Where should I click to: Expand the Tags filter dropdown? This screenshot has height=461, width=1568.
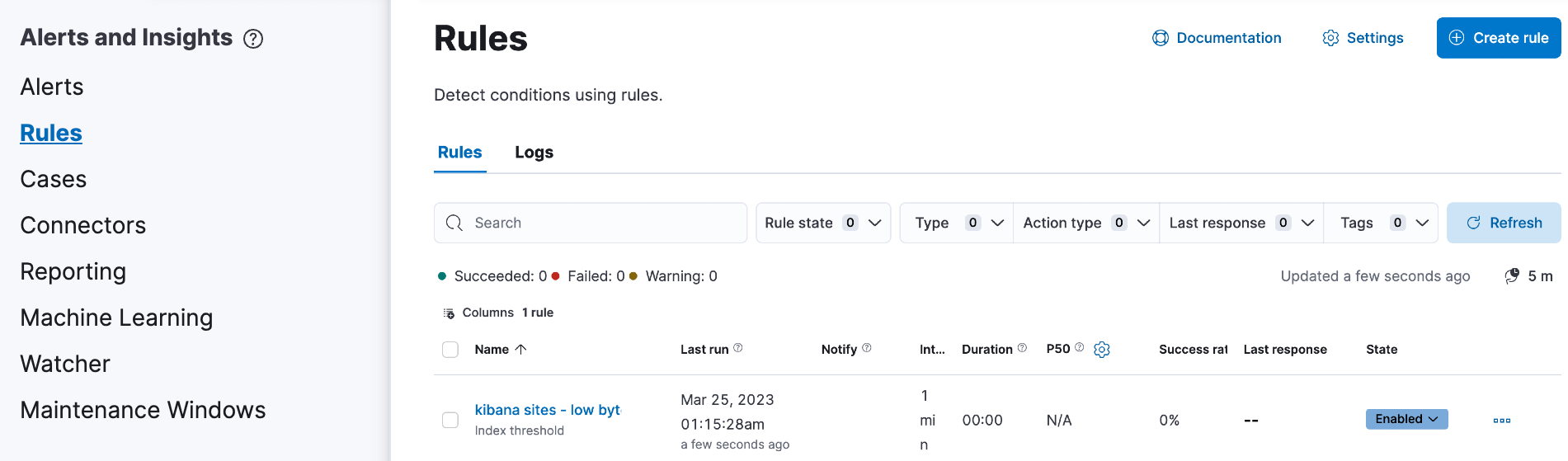(x=1382, y=223)
